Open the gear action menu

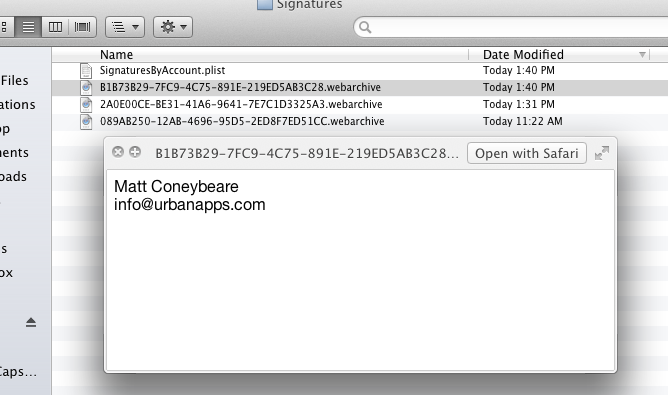173,27
